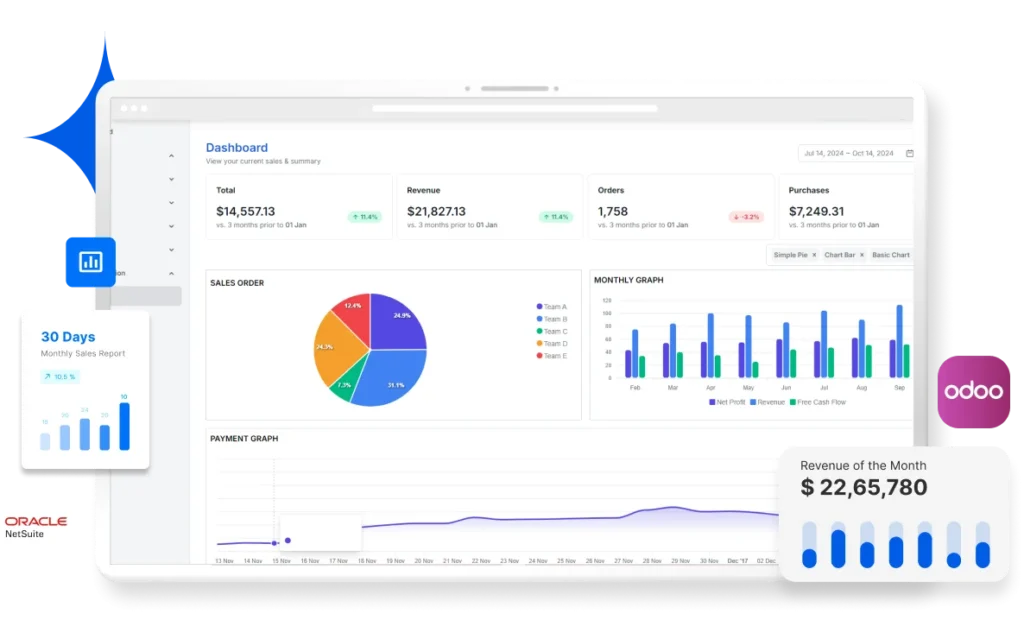This screenshot has width=1024, height=639.
Task: Click the Oracle NetSuite logo
Action: coord(38,524)
